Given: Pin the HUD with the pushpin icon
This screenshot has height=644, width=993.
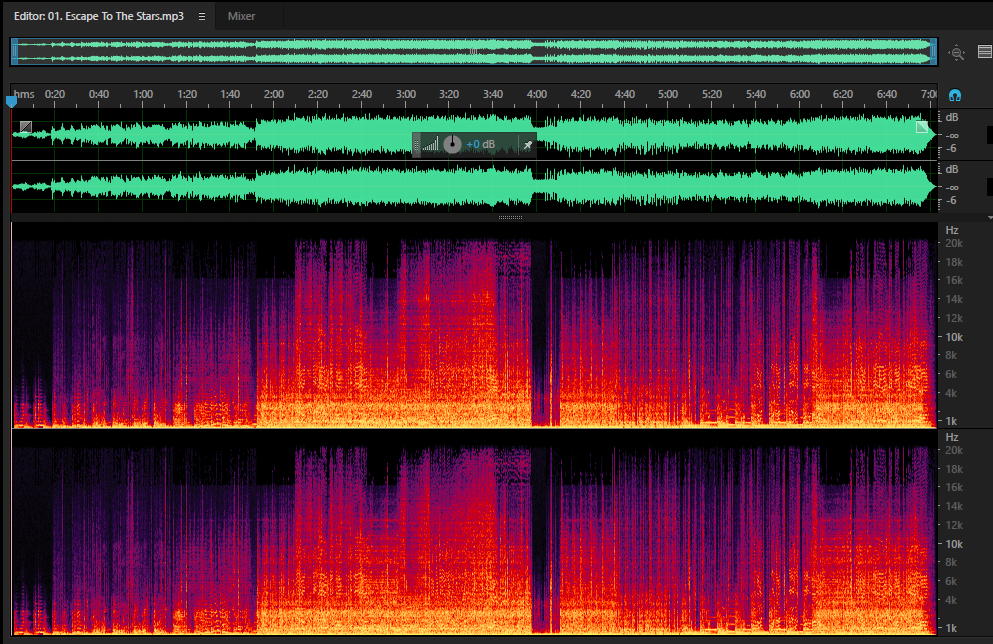Looking at the screenshot, I should [x=528, y=145].
